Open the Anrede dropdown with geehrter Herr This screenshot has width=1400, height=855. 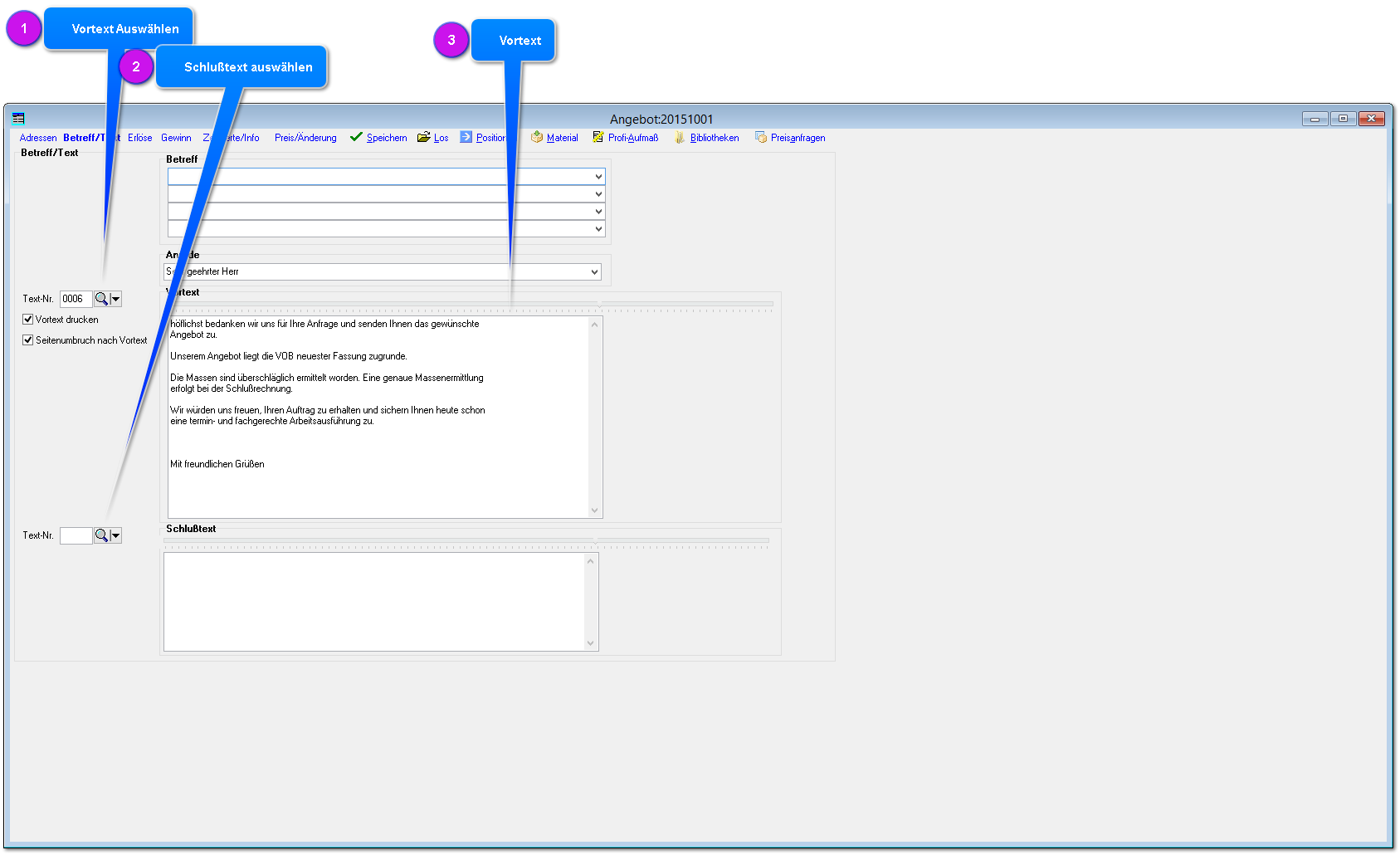(594, 271)
